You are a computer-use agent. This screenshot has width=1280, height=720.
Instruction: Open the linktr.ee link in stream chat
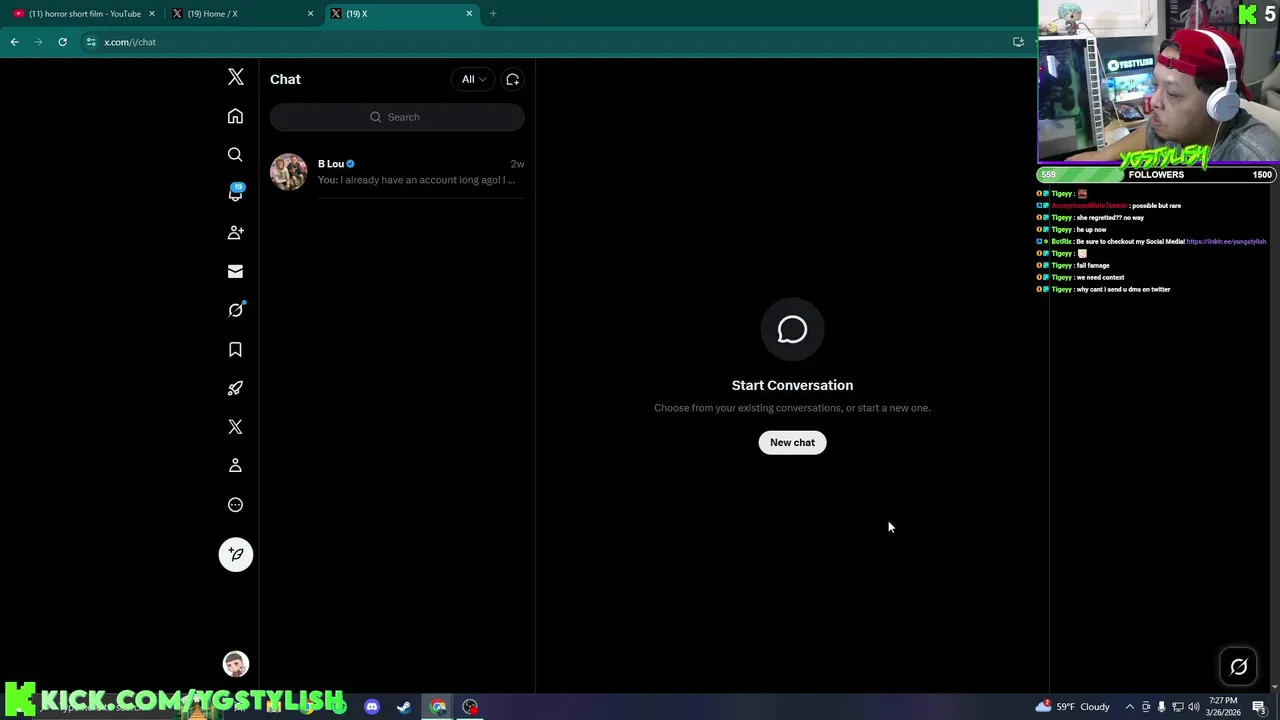click(1226, 242)
